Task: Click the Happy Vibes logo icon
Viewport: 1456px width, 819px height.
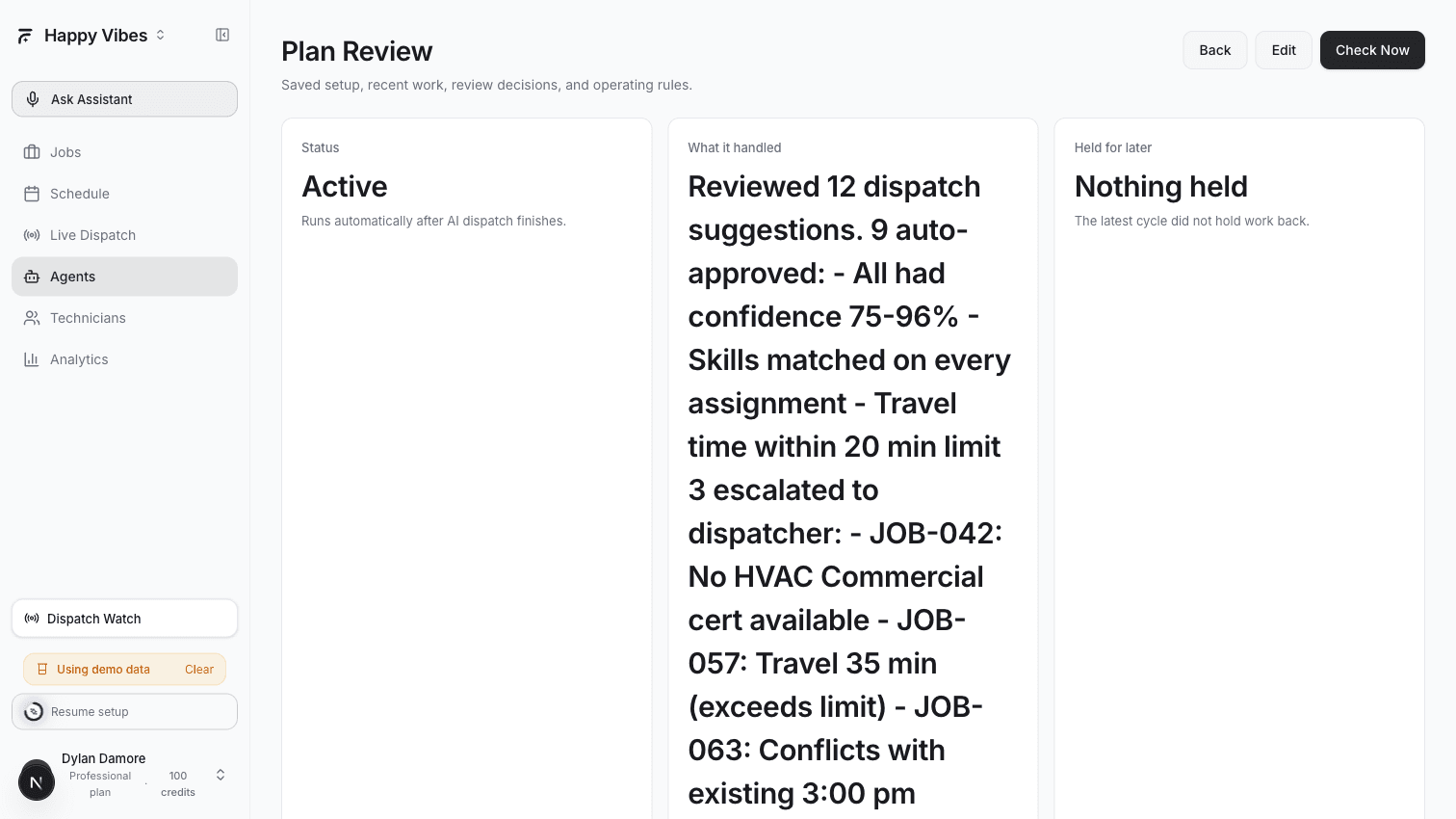Action: click(24, 35)
